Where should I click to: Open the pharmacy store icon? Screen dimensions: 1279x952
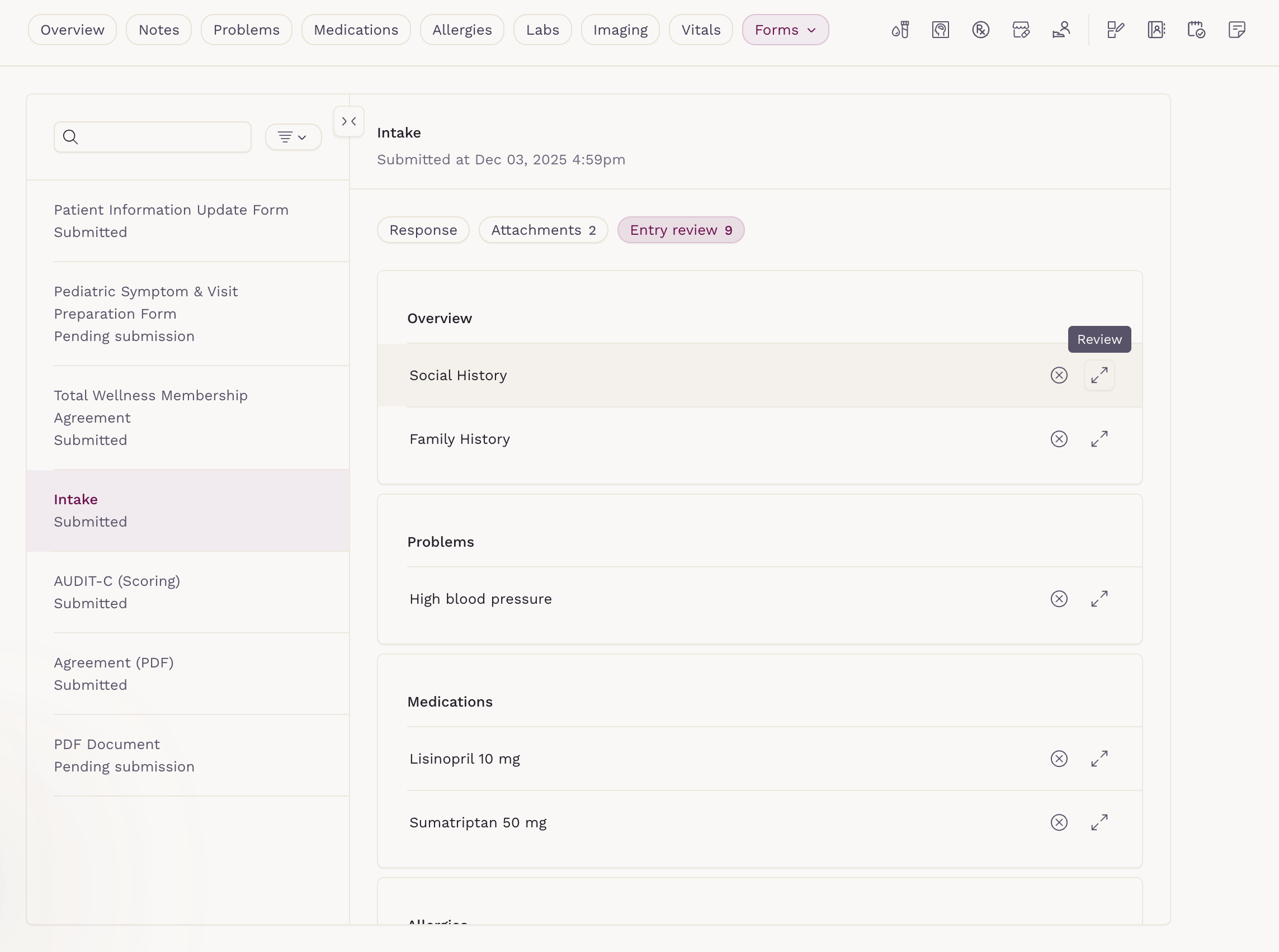click(1021, 30)
